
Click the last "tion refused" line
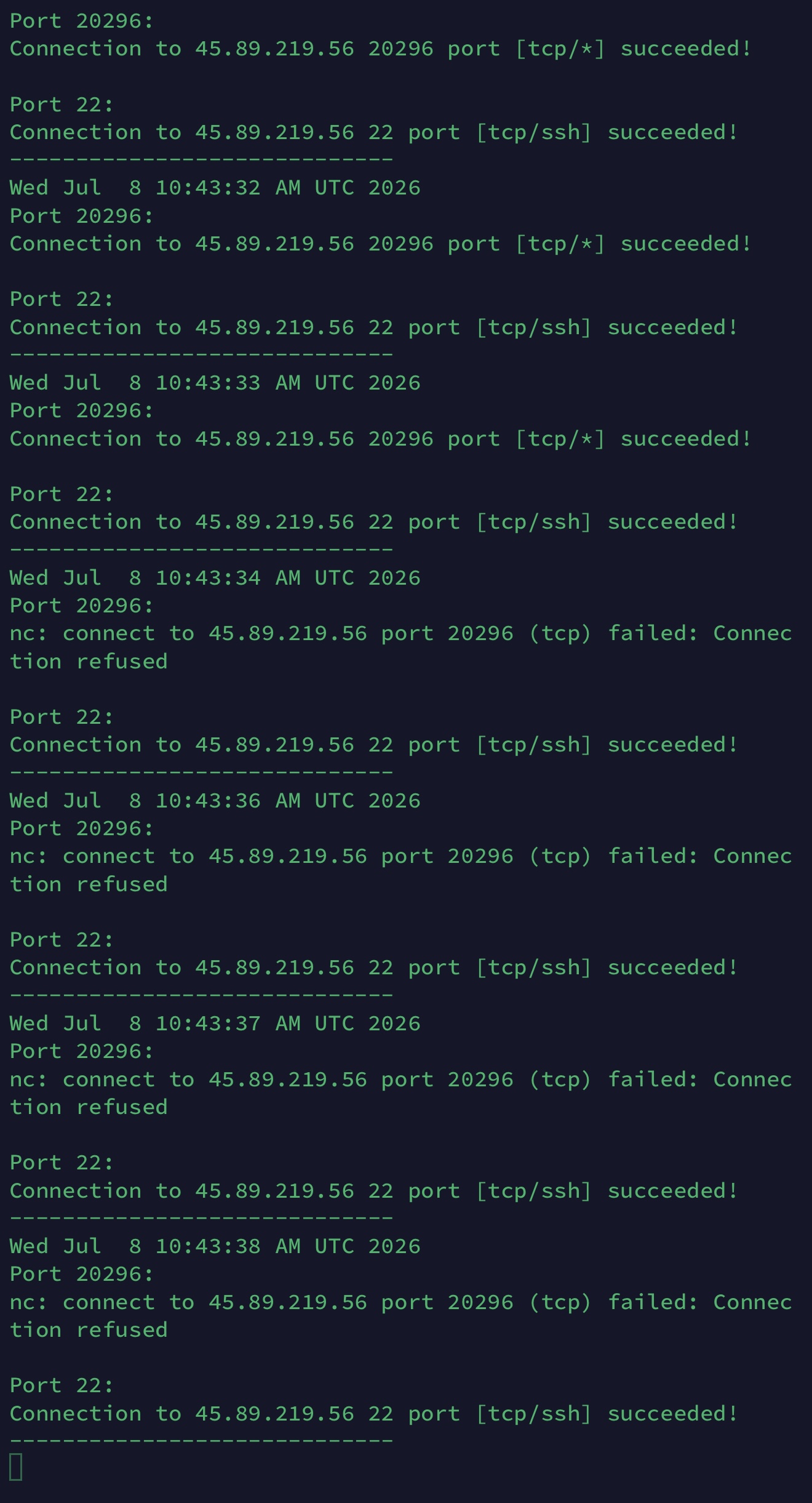[x=89, y=1330]
